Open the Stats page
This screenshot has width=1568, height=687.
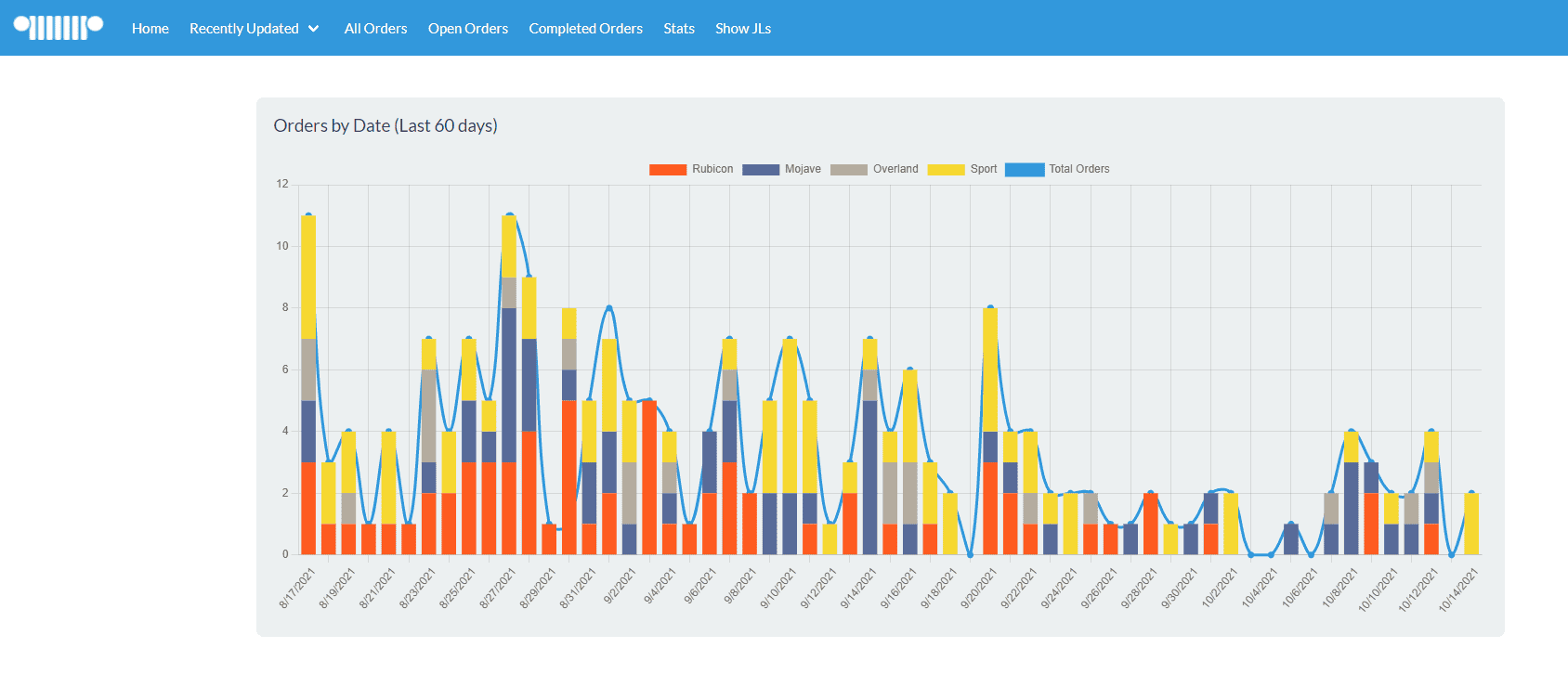coord(679,29)
